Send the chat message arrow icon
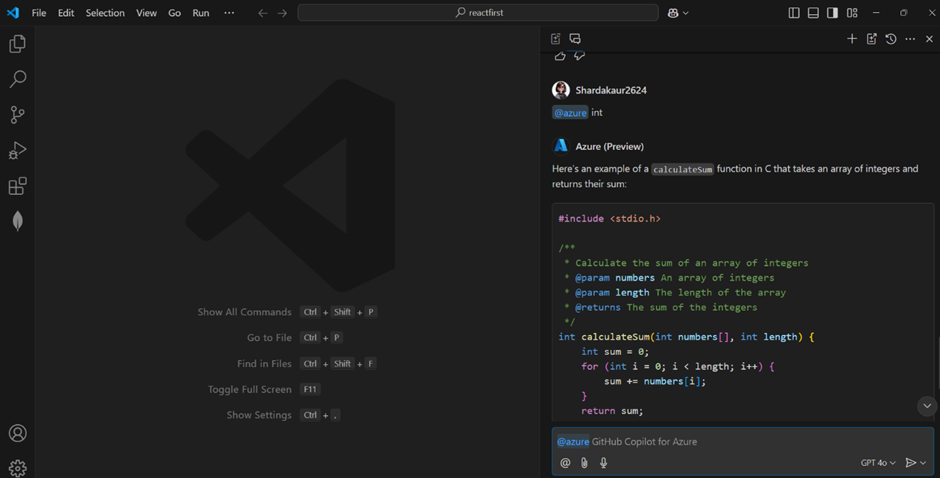 click(x=911, y=462)
